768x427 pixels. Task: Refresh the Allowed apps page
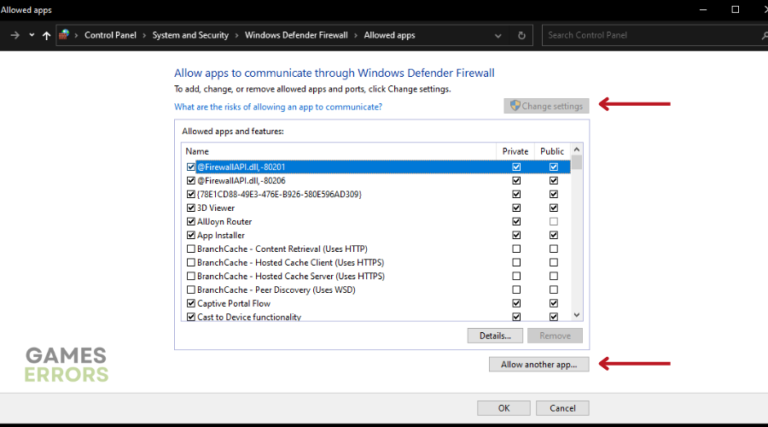click(x=521, y=35)
